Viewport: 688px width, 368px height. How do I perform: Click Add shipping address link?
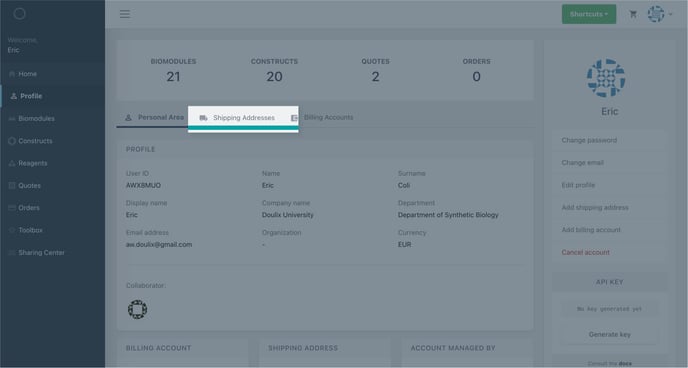click(595, 207)
